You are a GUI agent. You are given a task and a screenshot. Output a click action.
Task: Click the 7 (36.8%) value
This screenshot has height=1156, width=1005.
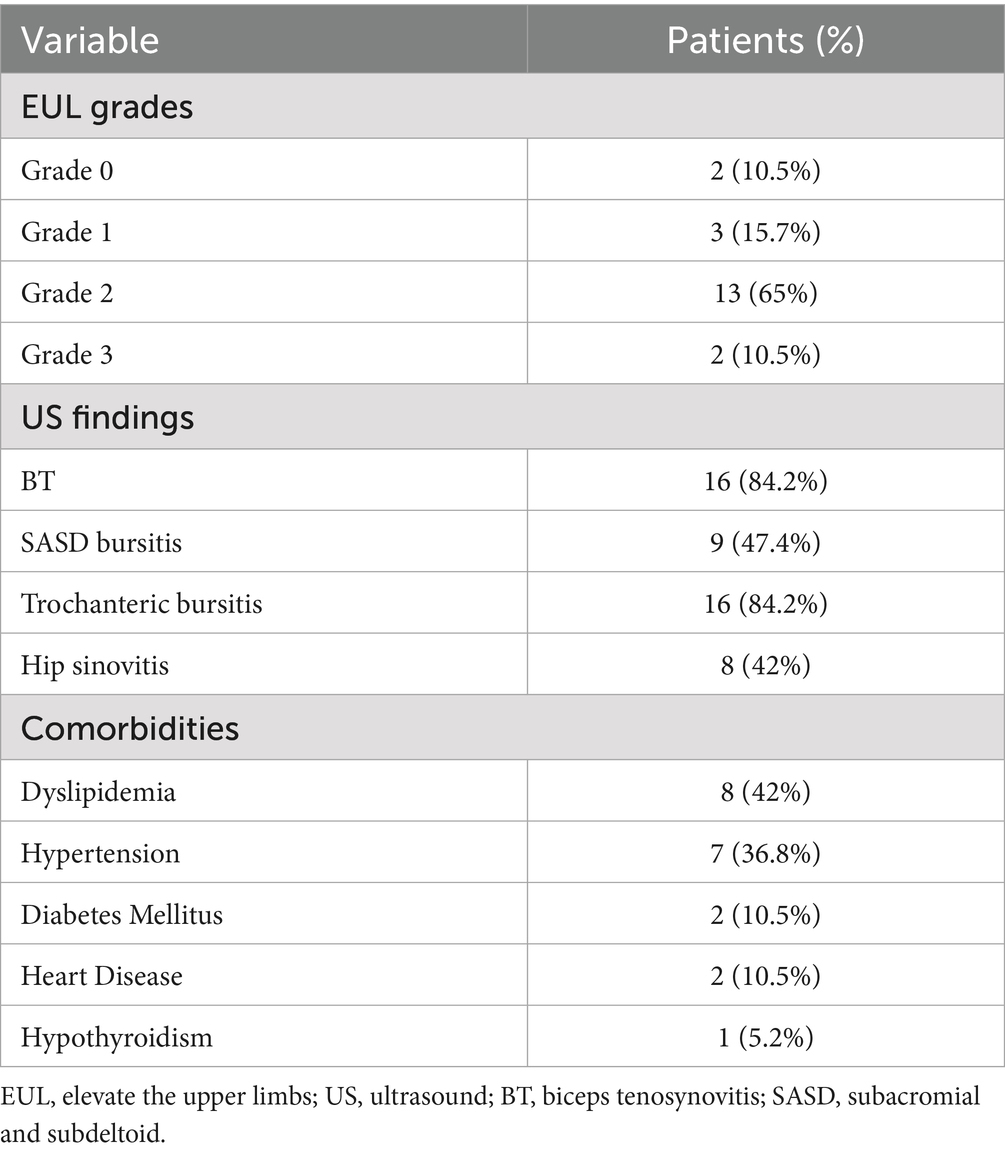[x=765, y=853]
